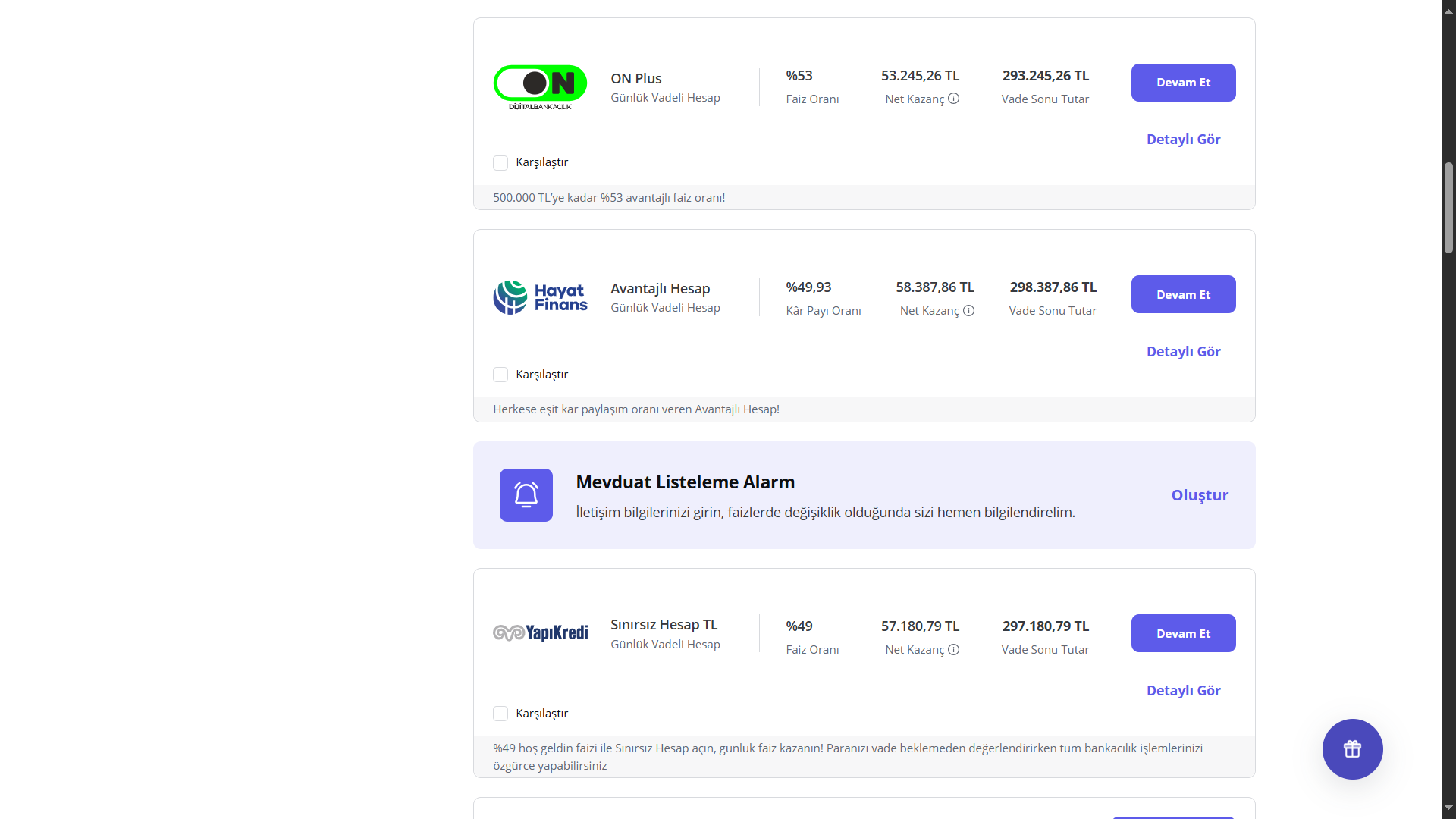Image resolution: width=1456 pixels, height=819 pixels.
Task: Click Oluştur to create deposit alarm
Action: pyautogui.click(x=1200, y=495)
